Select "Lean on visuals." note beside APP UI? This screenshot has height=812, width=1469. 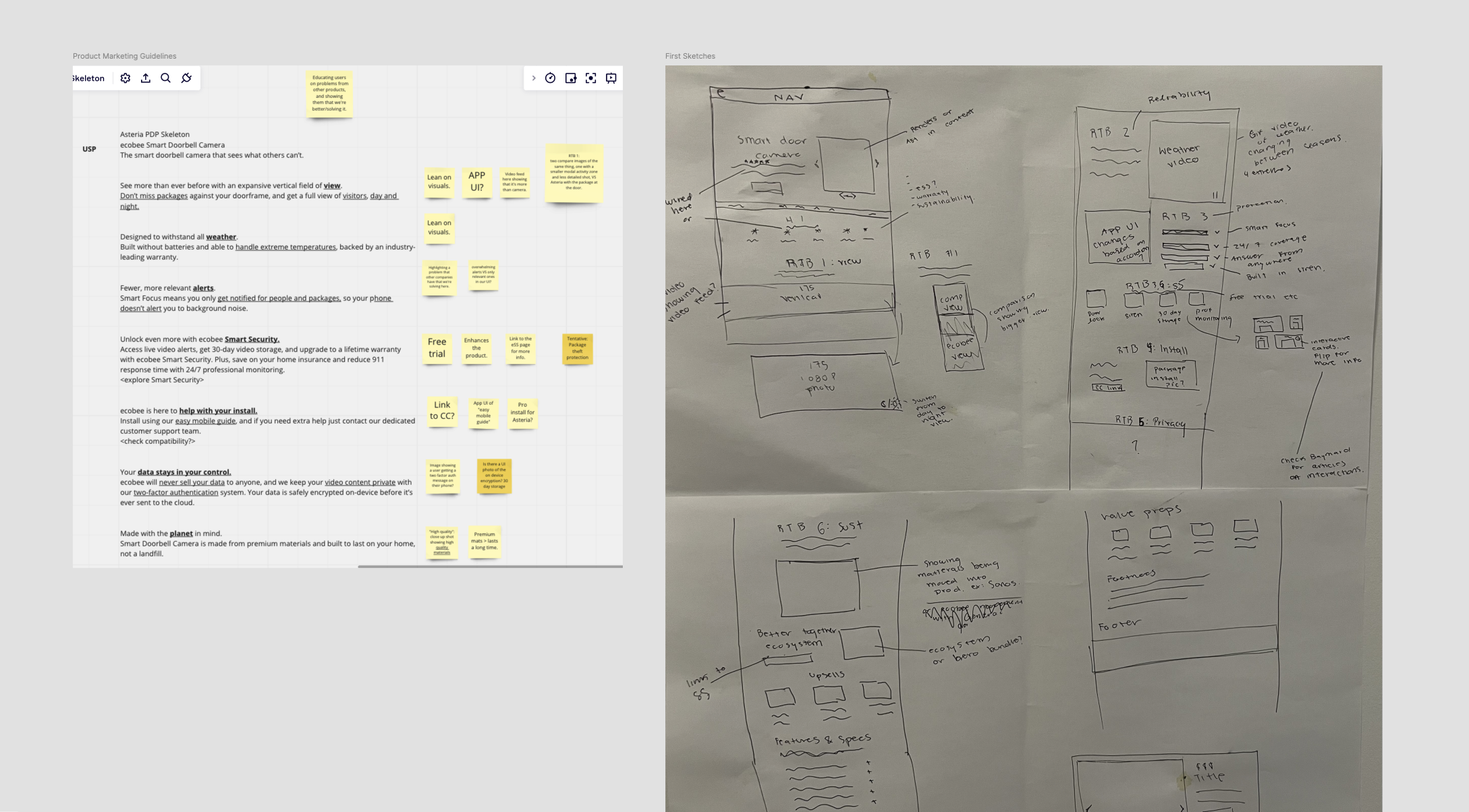[439, 182]
